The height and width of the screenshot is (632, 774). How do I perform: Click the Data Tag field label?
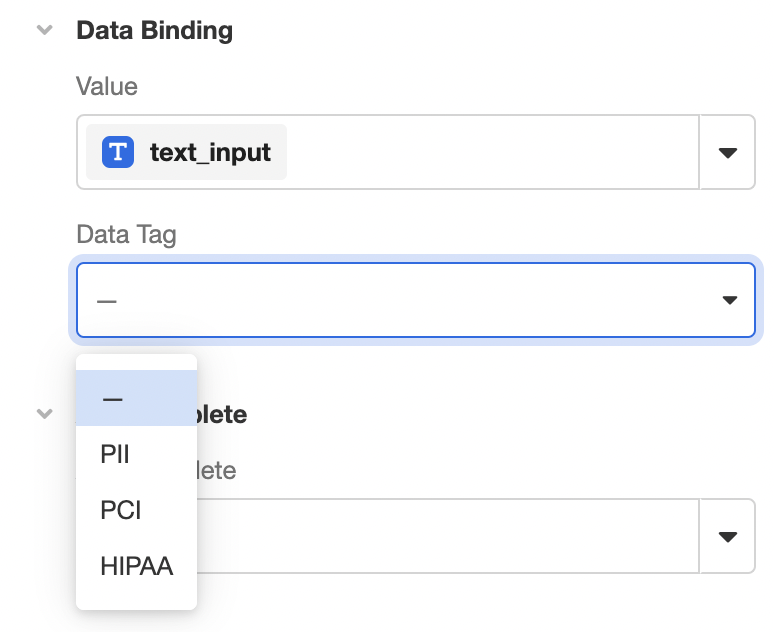(126, 235)
